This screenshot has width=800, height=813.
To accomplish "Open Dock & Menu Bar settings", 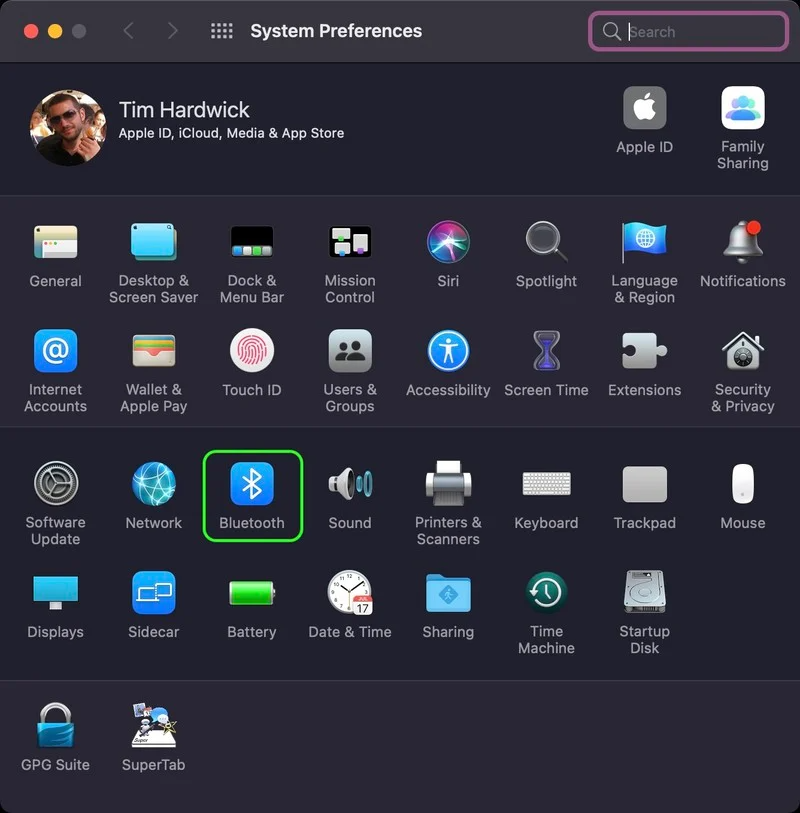I will [x=252, y=244].
